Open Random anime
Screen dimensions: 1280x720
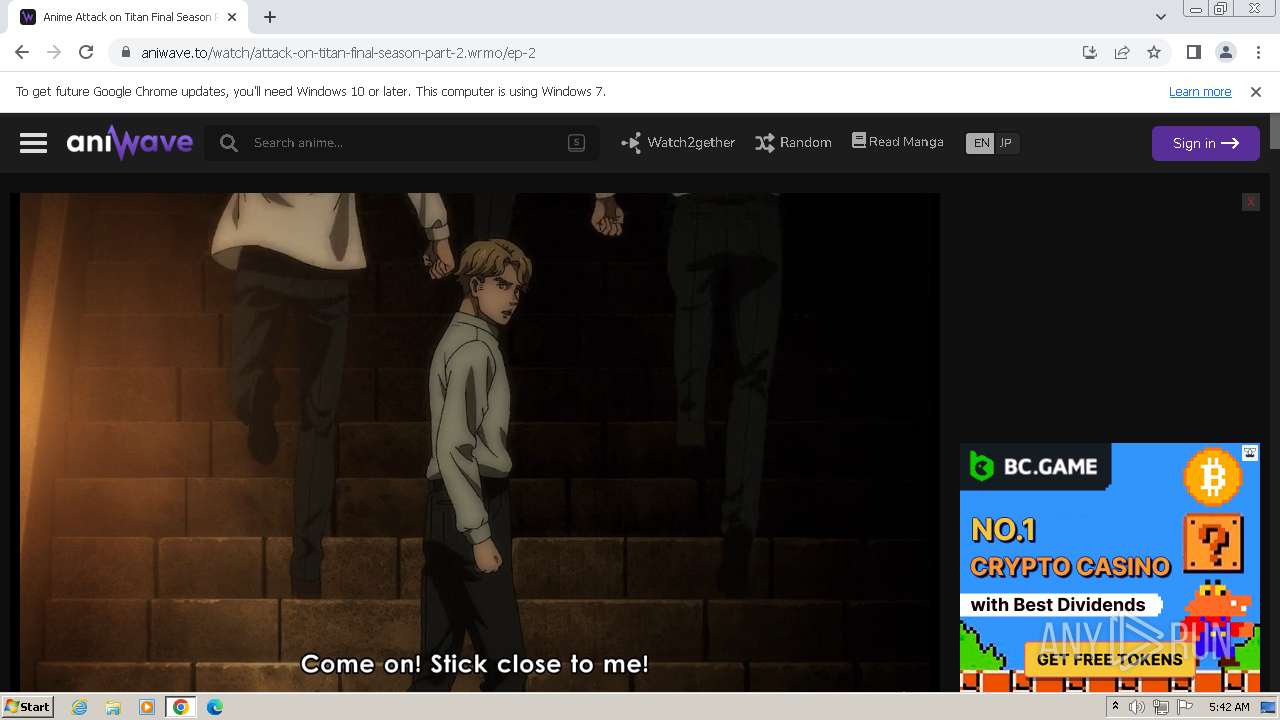pos(793,143)
